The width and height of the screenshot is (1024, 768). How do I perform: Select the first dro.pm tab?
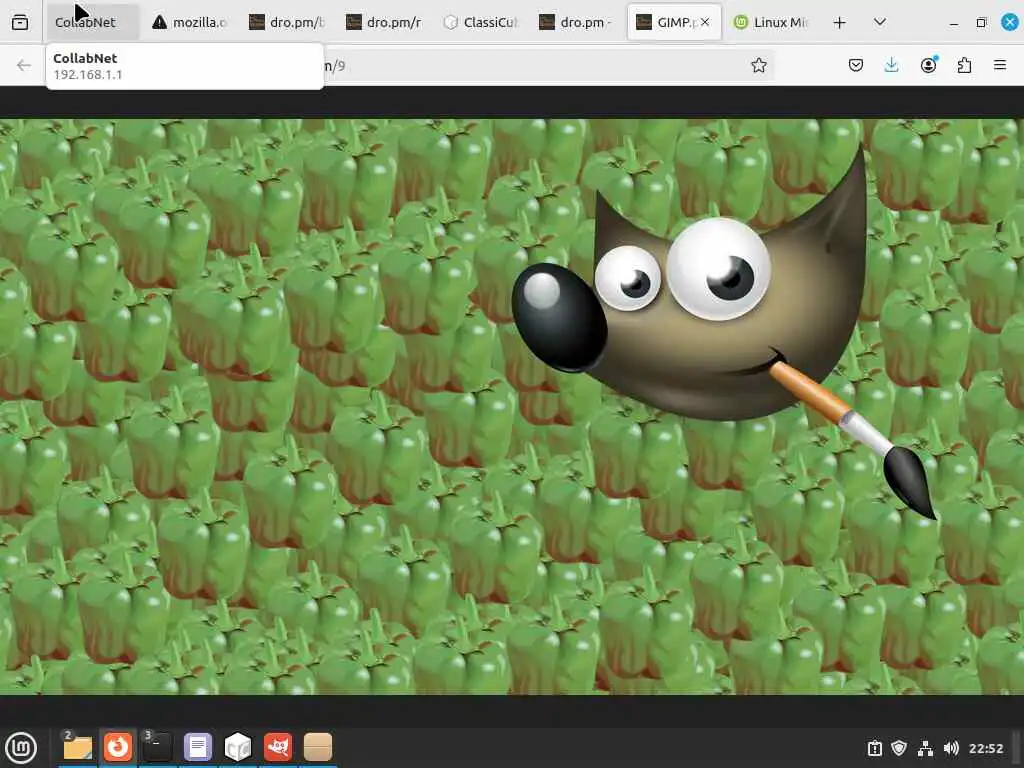[286, 22]
